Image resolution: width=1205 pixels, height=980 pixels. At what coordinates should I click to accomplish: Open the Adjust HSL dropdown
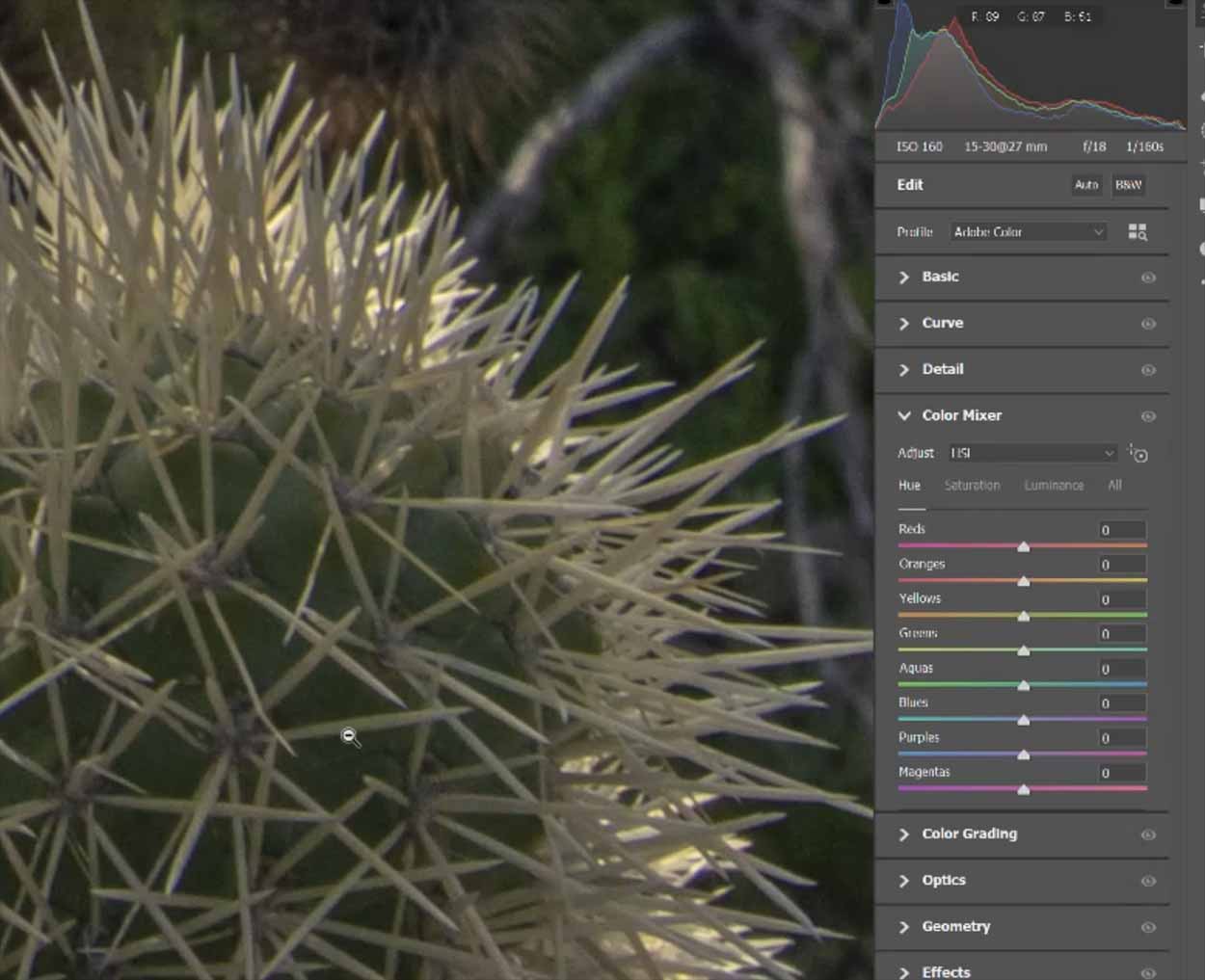pos(1031,453)
